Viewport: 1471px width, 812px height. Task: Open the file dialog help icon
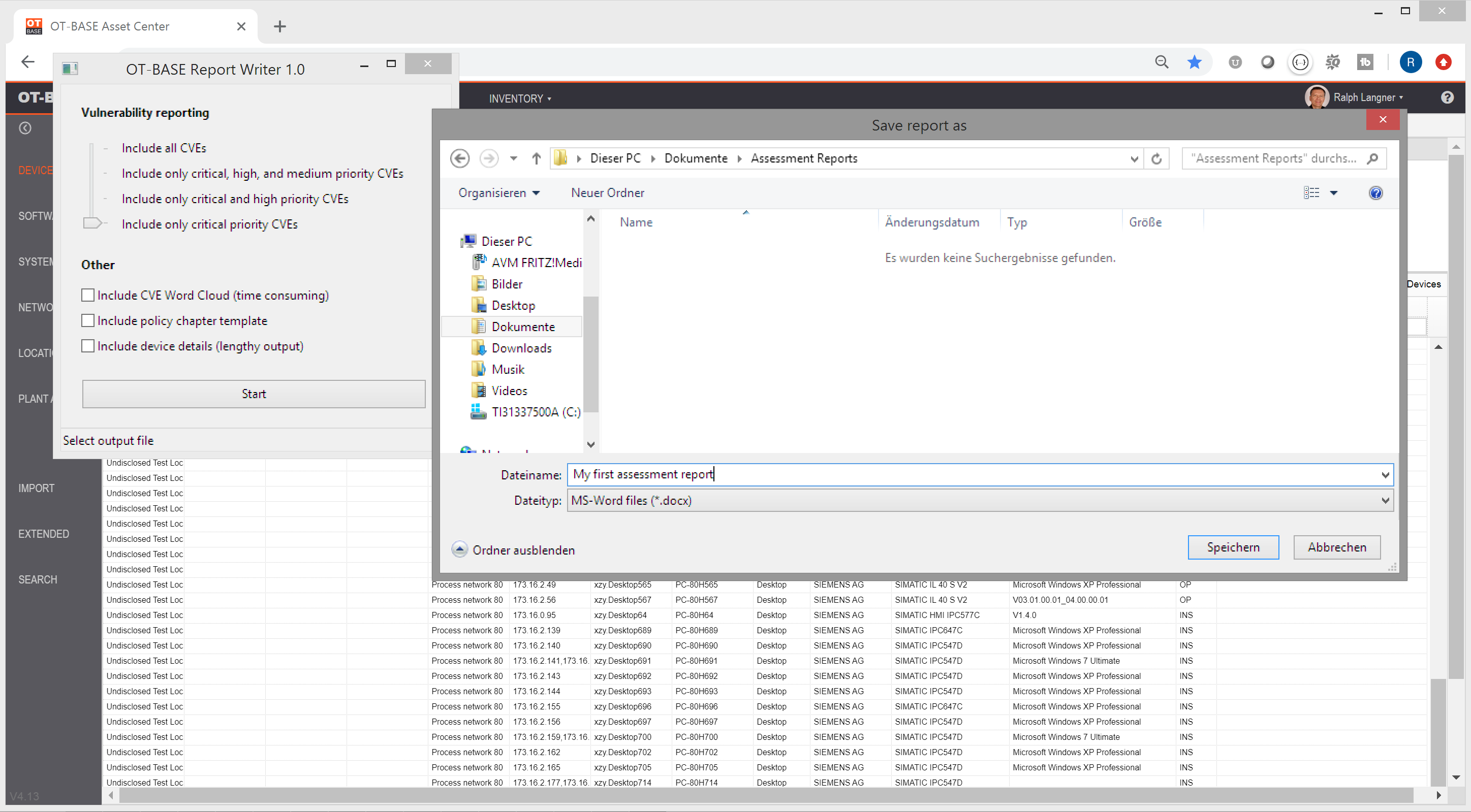point(1375,193)
